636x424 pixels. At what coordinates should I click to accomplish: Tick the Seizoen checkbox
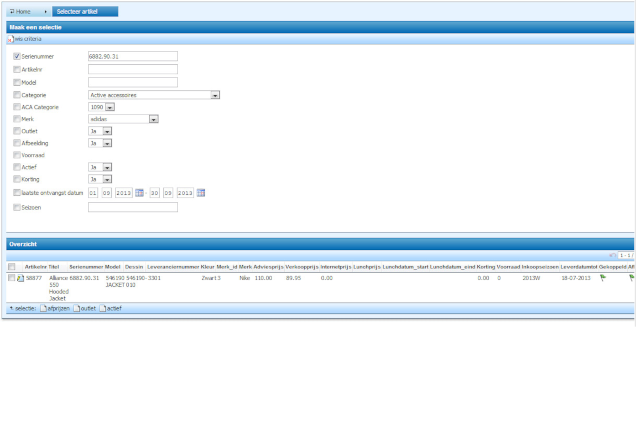(17, 207)
